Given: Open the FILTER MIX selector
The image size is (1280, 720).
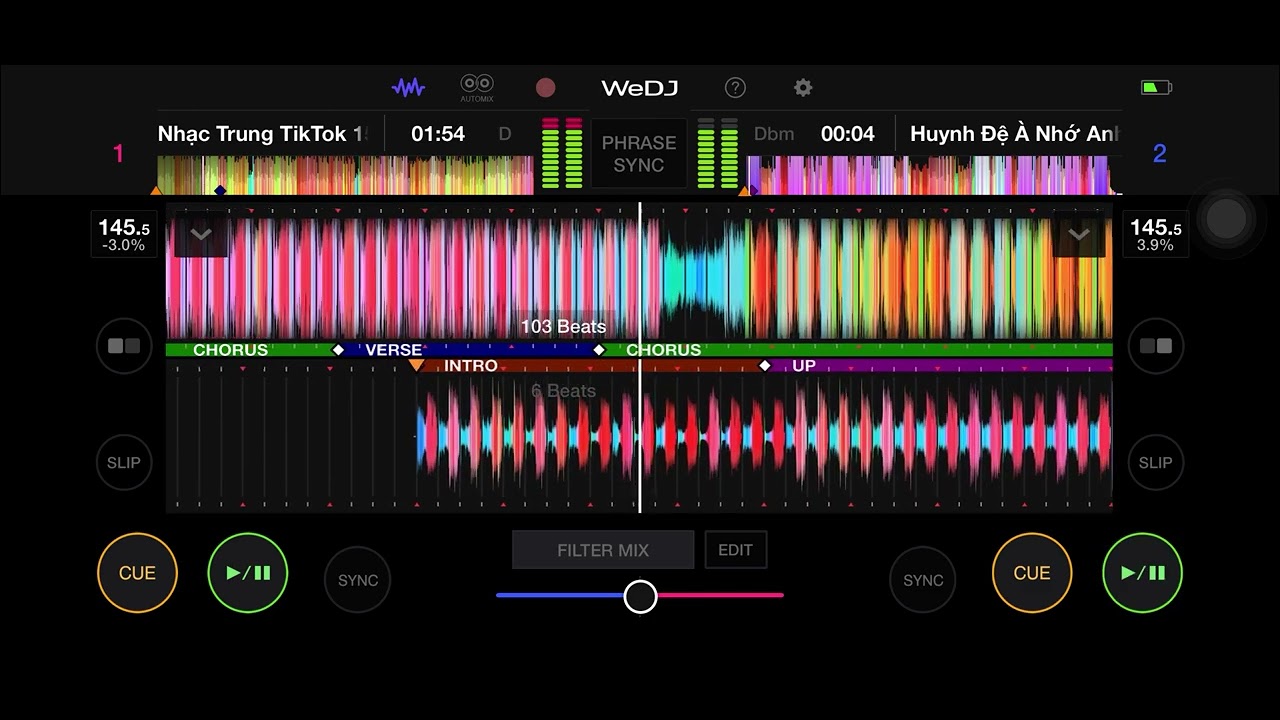Looking at the screenshot, I should coord(603,550).
